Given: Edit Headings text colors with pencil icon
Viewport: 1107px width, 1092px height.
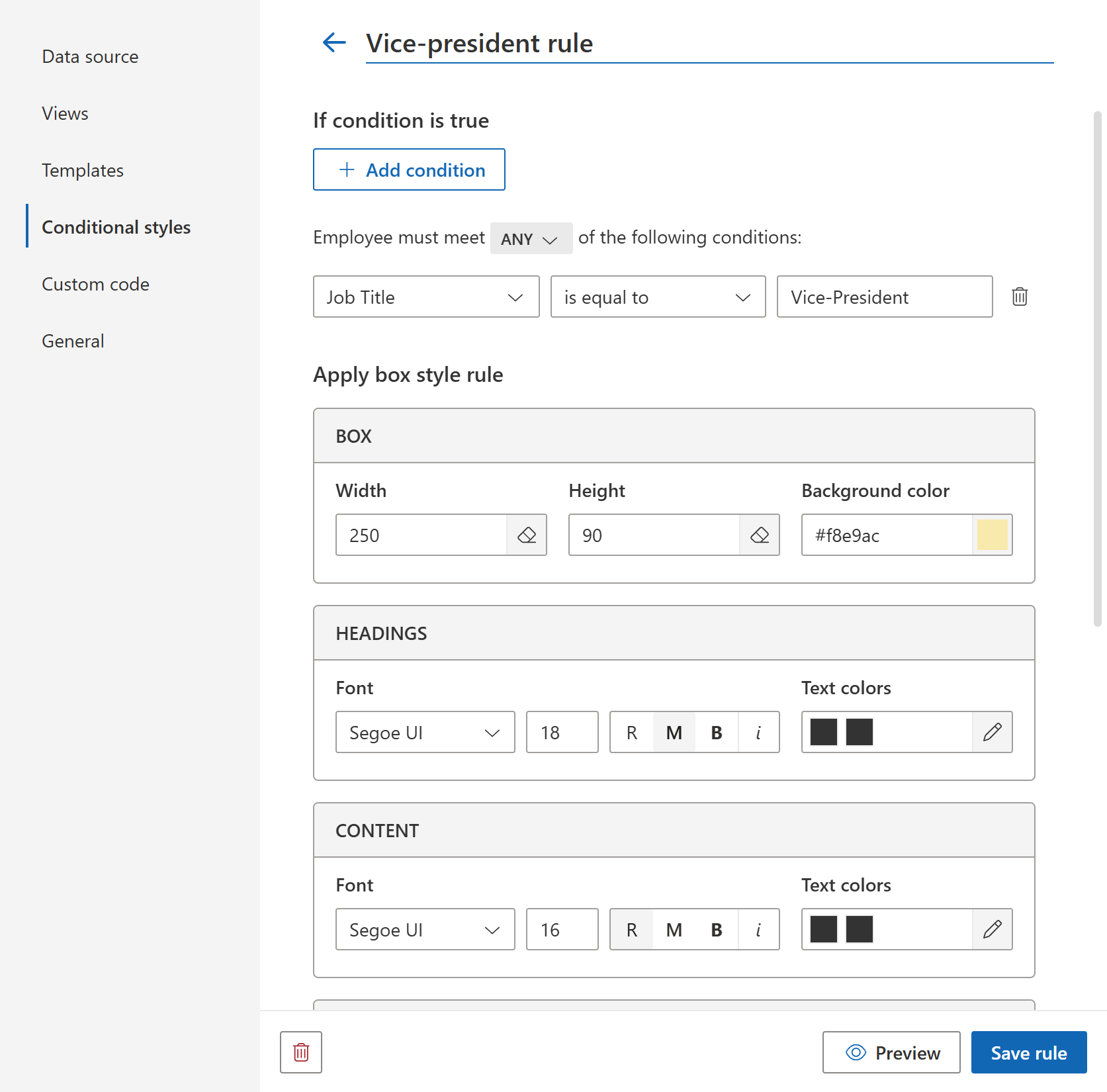Looking at the screenshot, I should coord(992,732).
